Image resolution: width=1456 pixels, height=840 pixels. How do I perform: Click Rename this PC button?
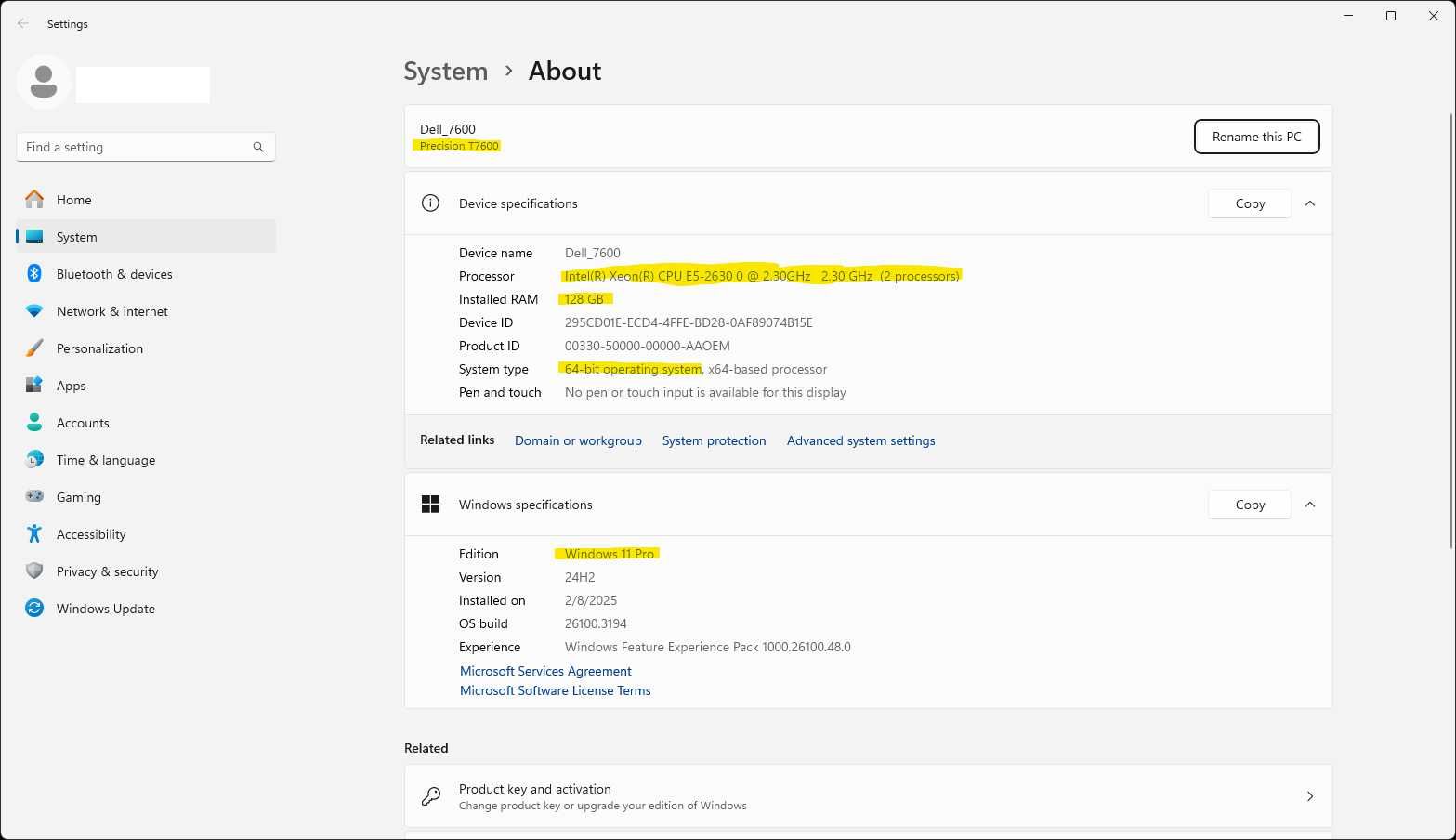pos(1256,137)
